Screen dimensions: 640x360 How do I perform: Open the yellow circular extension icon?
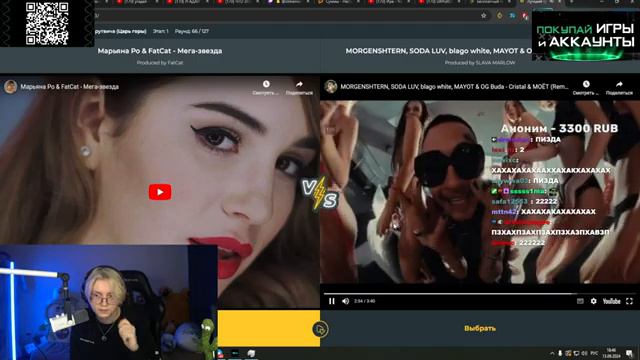[x=500, y=16]
